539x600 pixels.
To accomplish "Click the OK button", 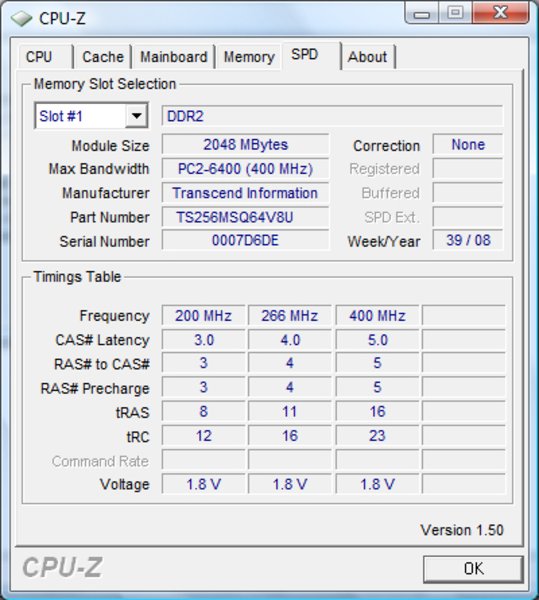I will tap(473, 569).
